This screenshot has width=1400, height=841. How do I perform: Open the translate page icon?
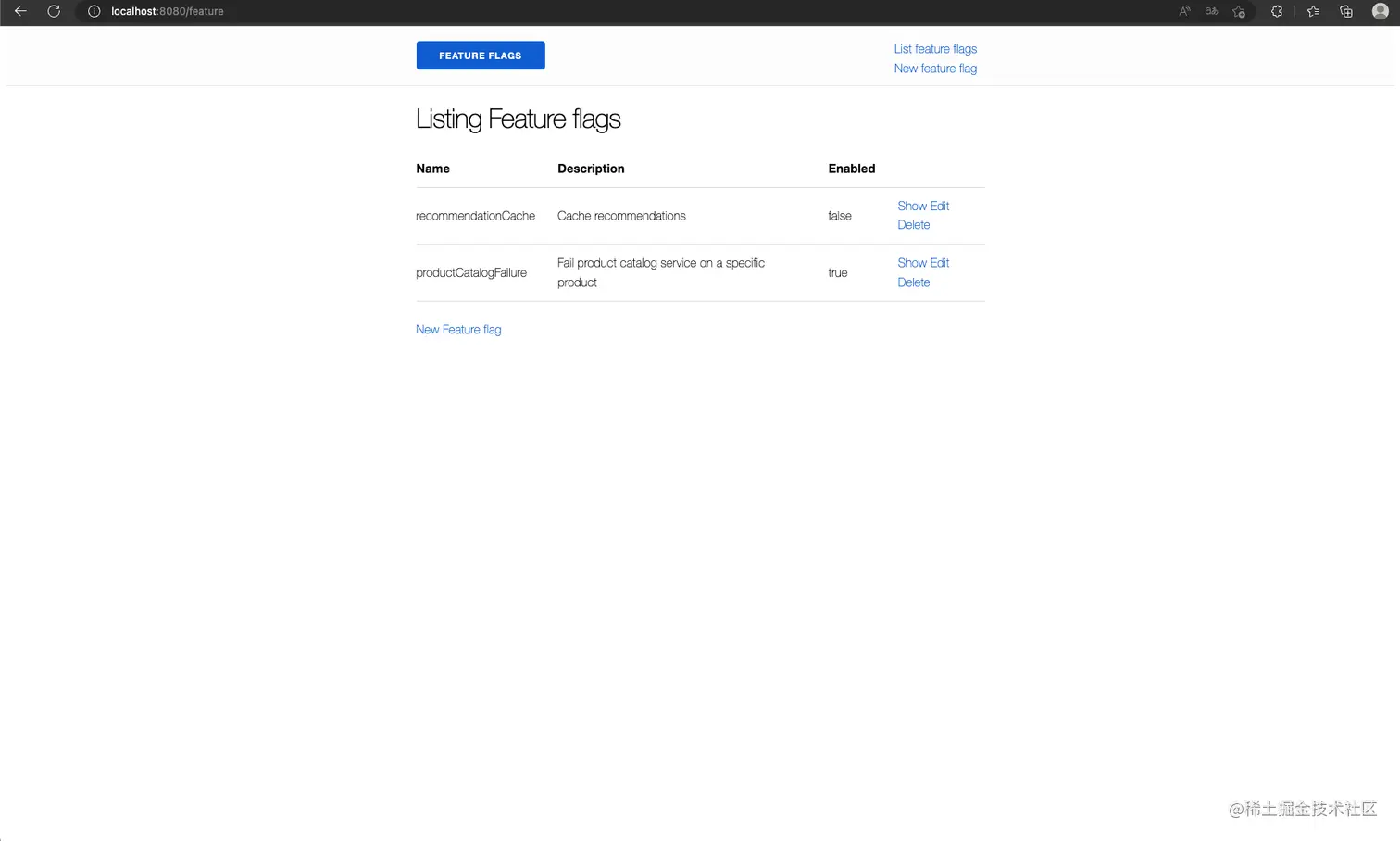coord(1211,11)
